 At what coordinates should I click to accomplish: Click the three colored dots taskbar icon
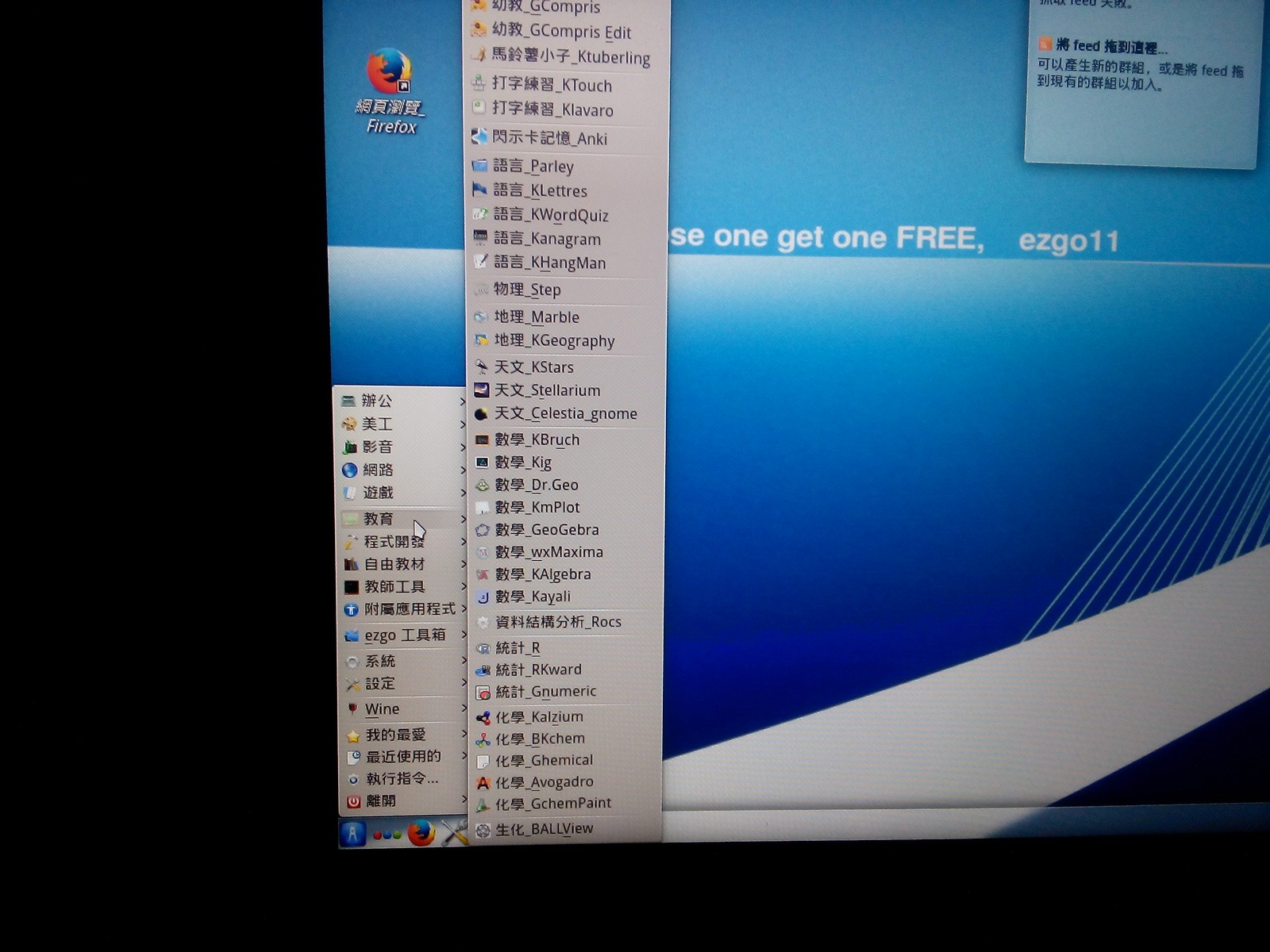(x=387, y=835)
